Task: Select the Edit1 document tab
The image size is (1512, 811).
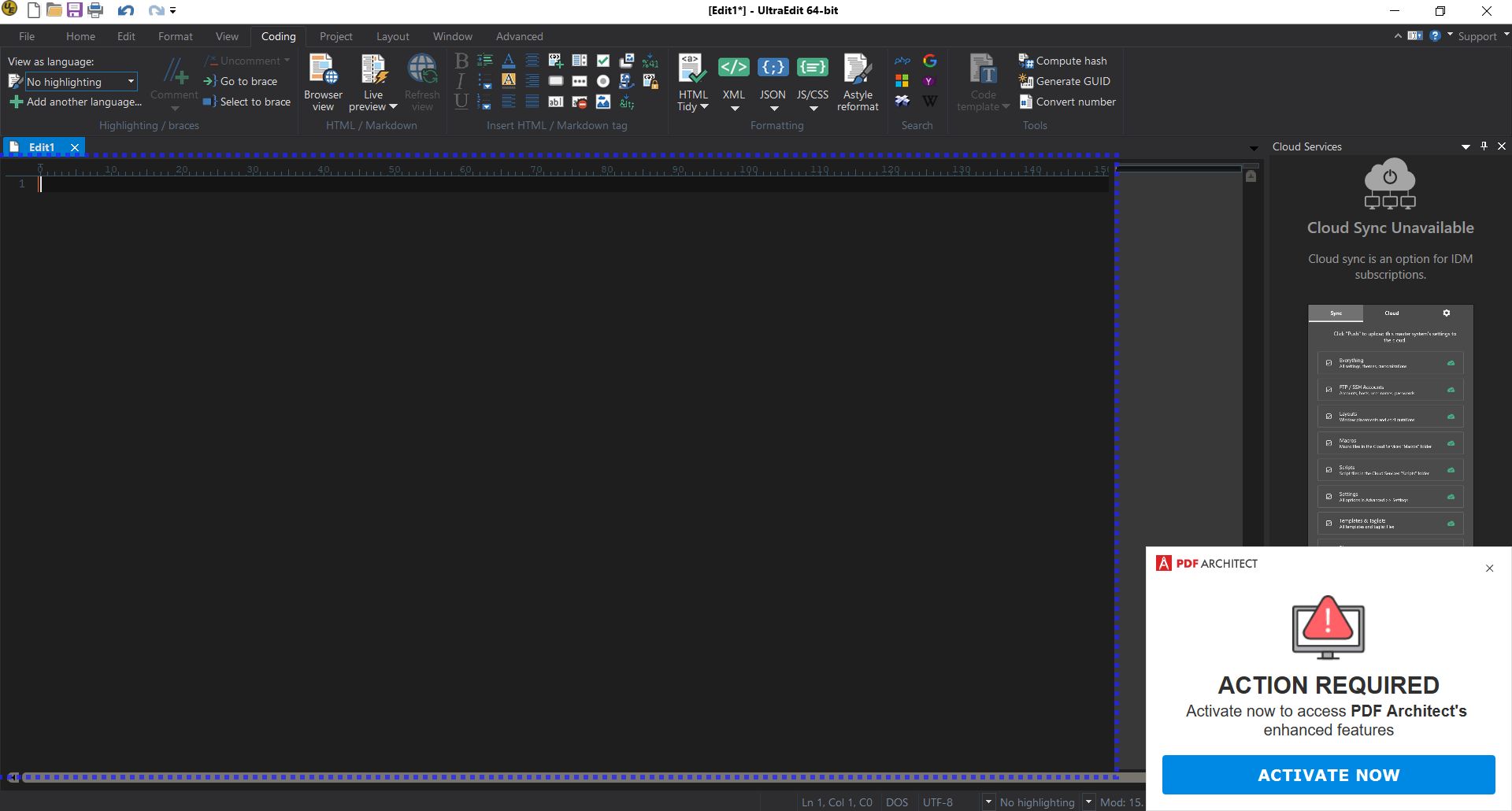Action: click(42, 147)
